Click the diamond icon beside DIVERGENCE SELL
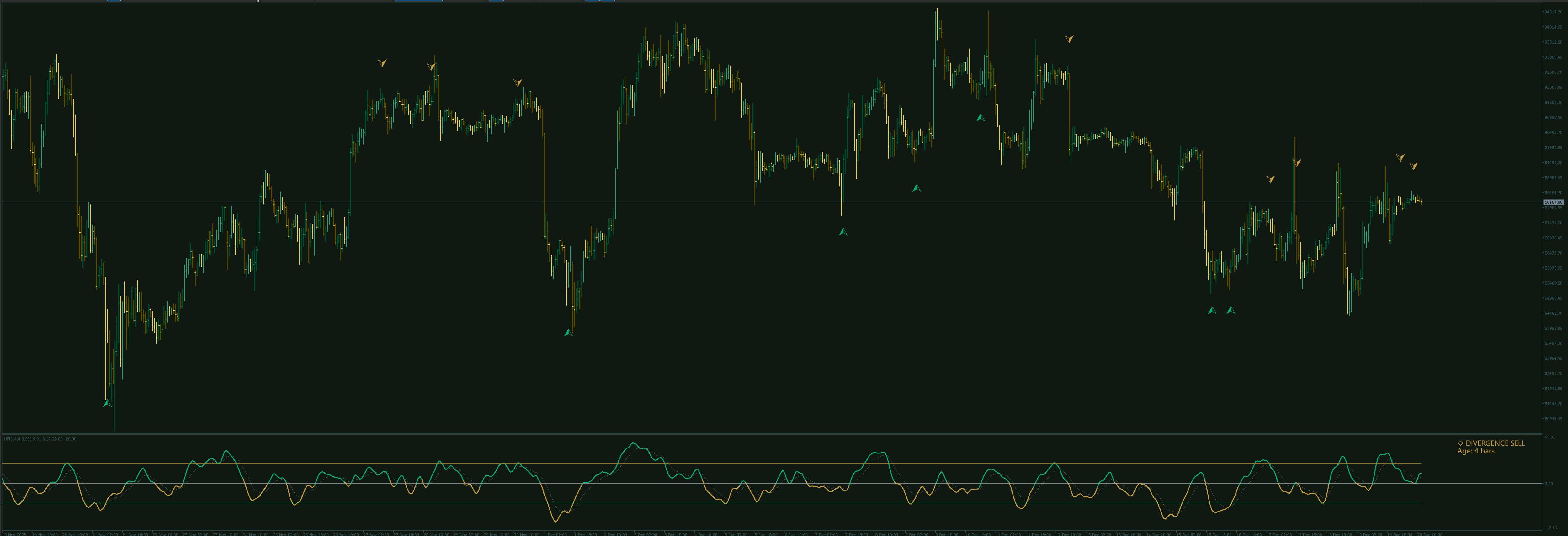The image size is (1568, 536). pyautogui.click(x=1460, y=443)
